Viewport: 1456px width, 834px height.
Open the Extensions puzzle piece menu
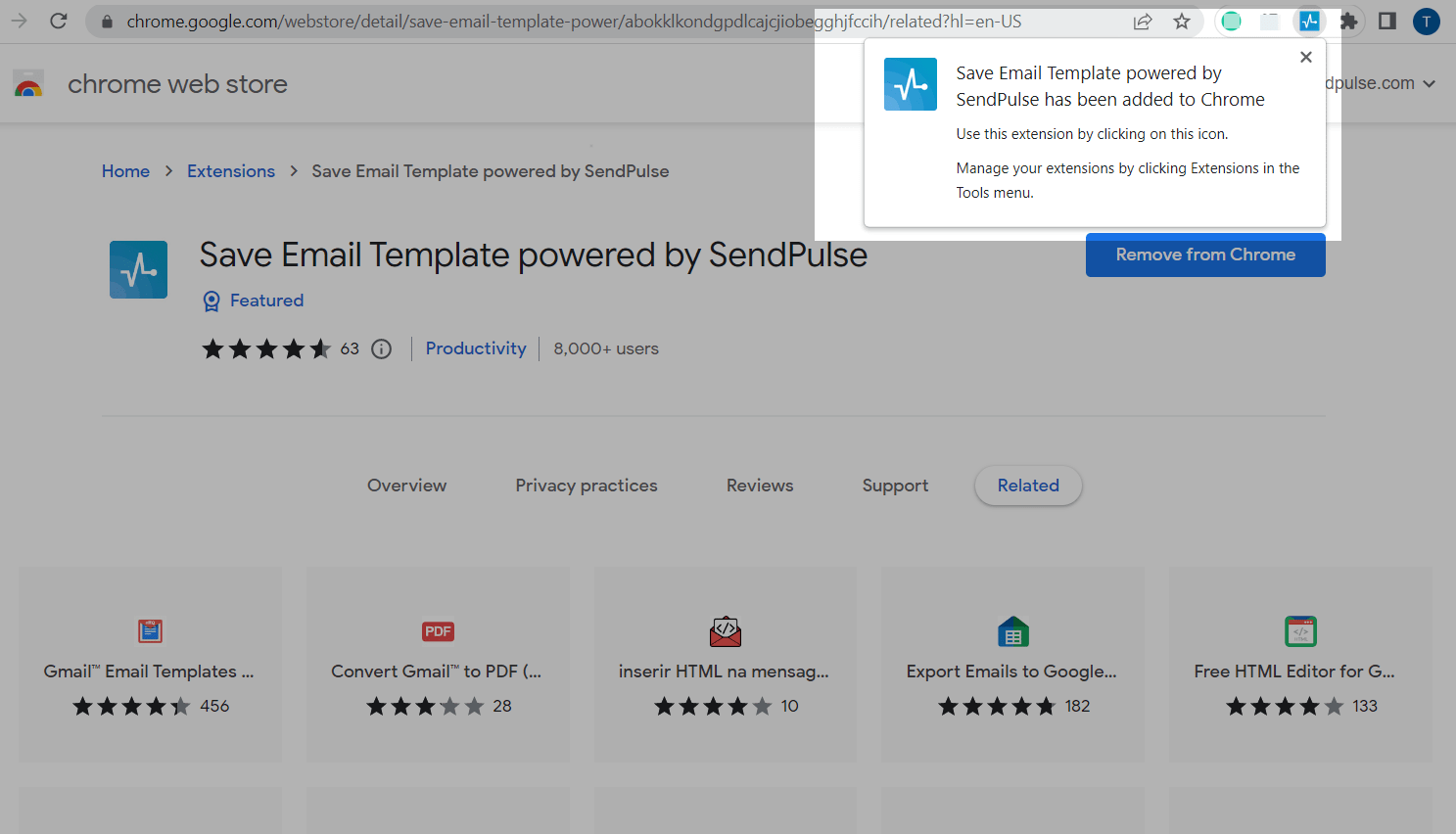point(1348,21)
